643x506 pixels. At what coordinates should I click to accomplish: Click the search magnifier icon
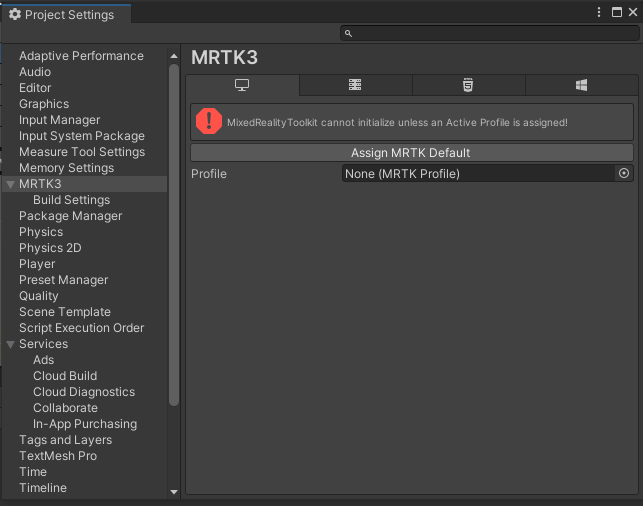point(348,33)
